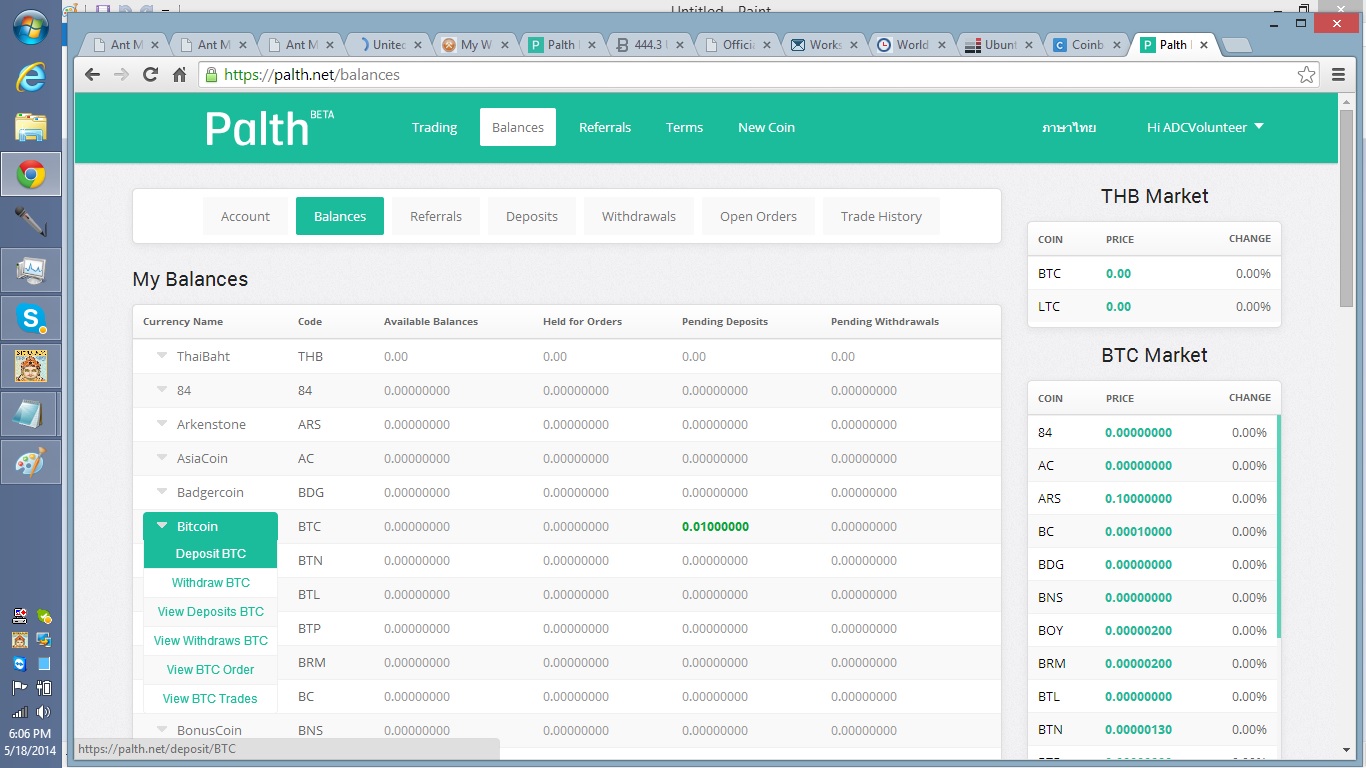Switch to the Open Orders sub-tab

click(x=758, y=216)
